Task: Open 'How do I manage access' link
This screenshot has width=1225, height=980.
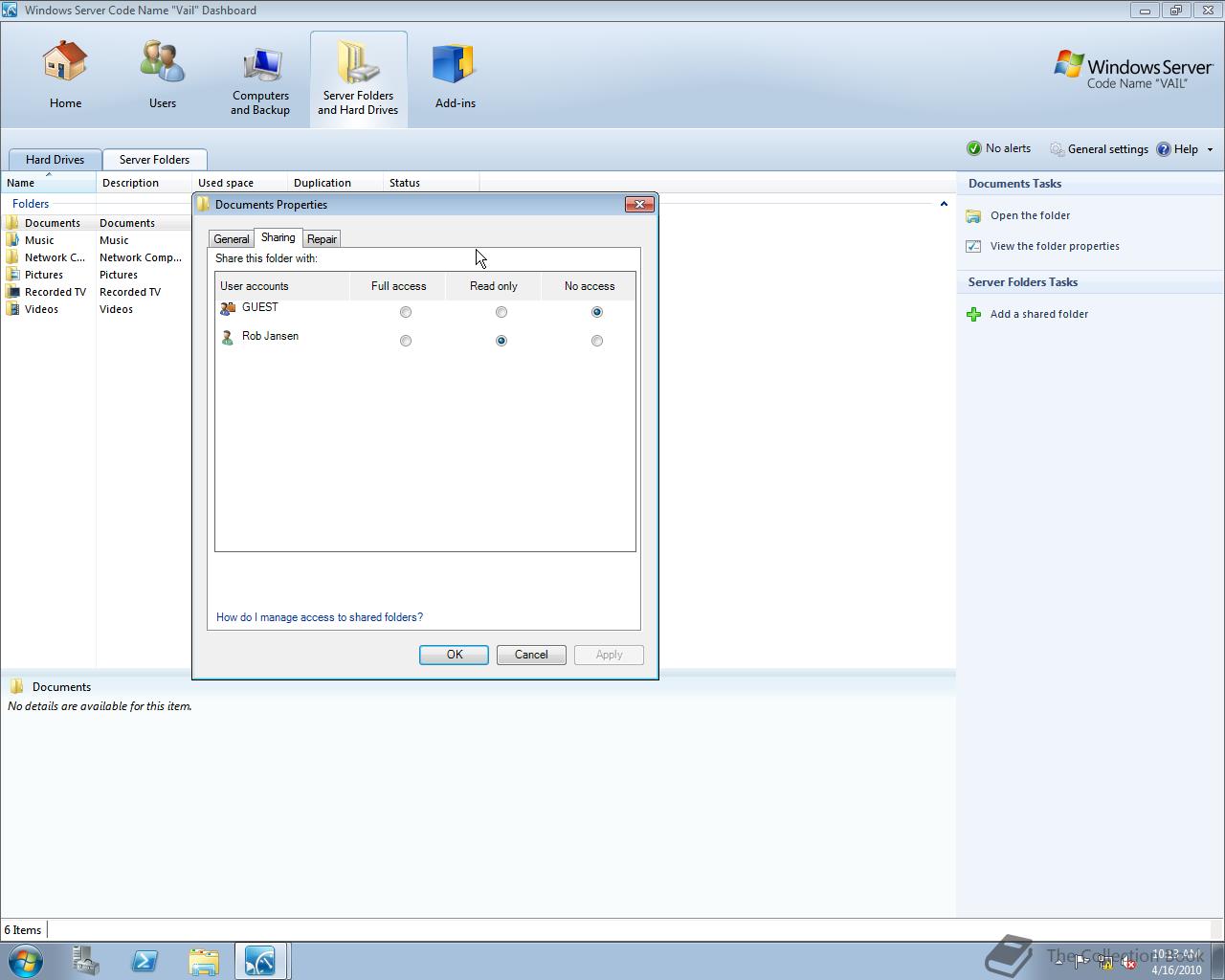Action: click(x=320, y=617)
